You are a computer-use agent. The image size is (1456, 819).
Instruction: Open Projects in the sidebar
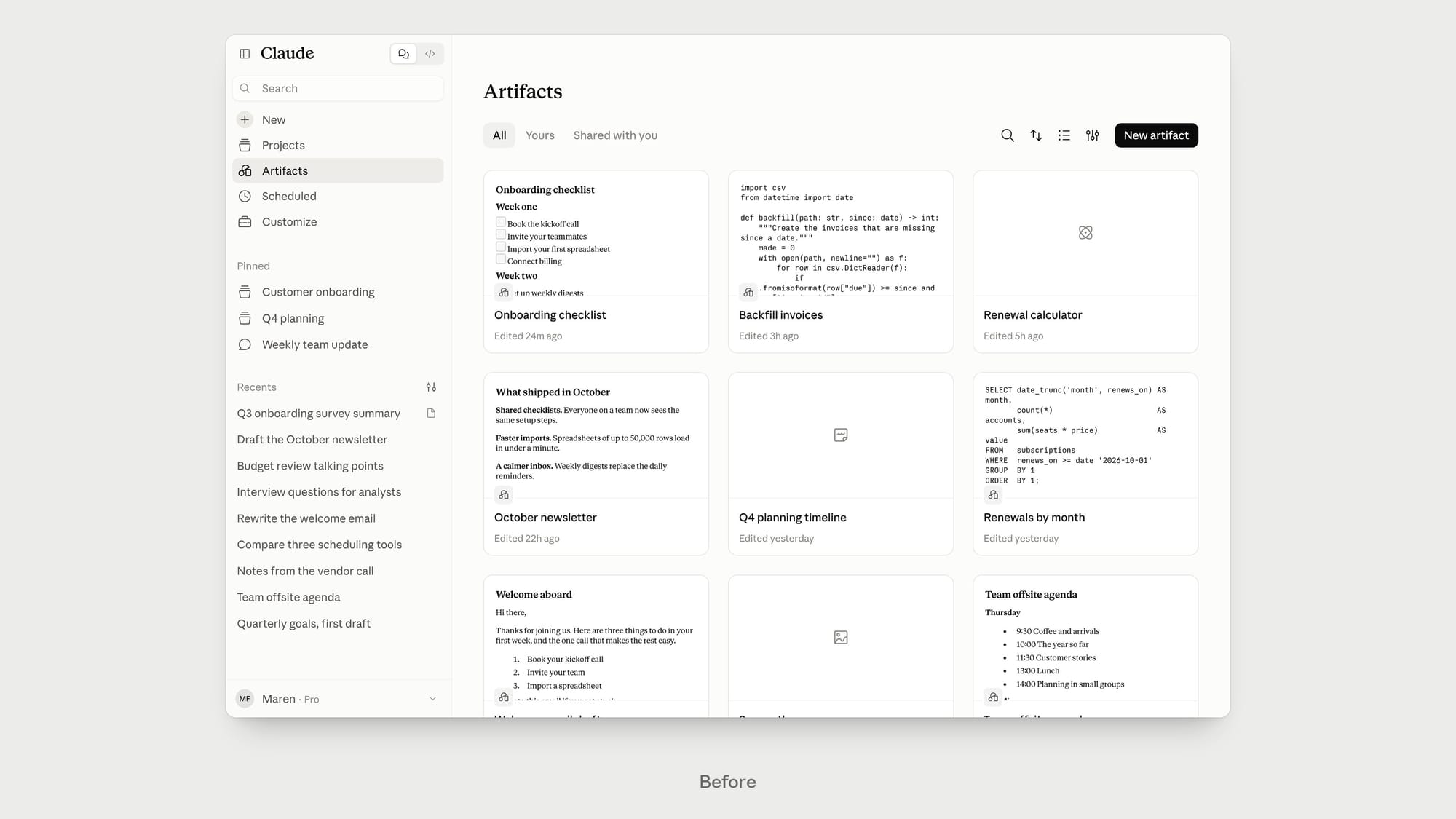338,145
